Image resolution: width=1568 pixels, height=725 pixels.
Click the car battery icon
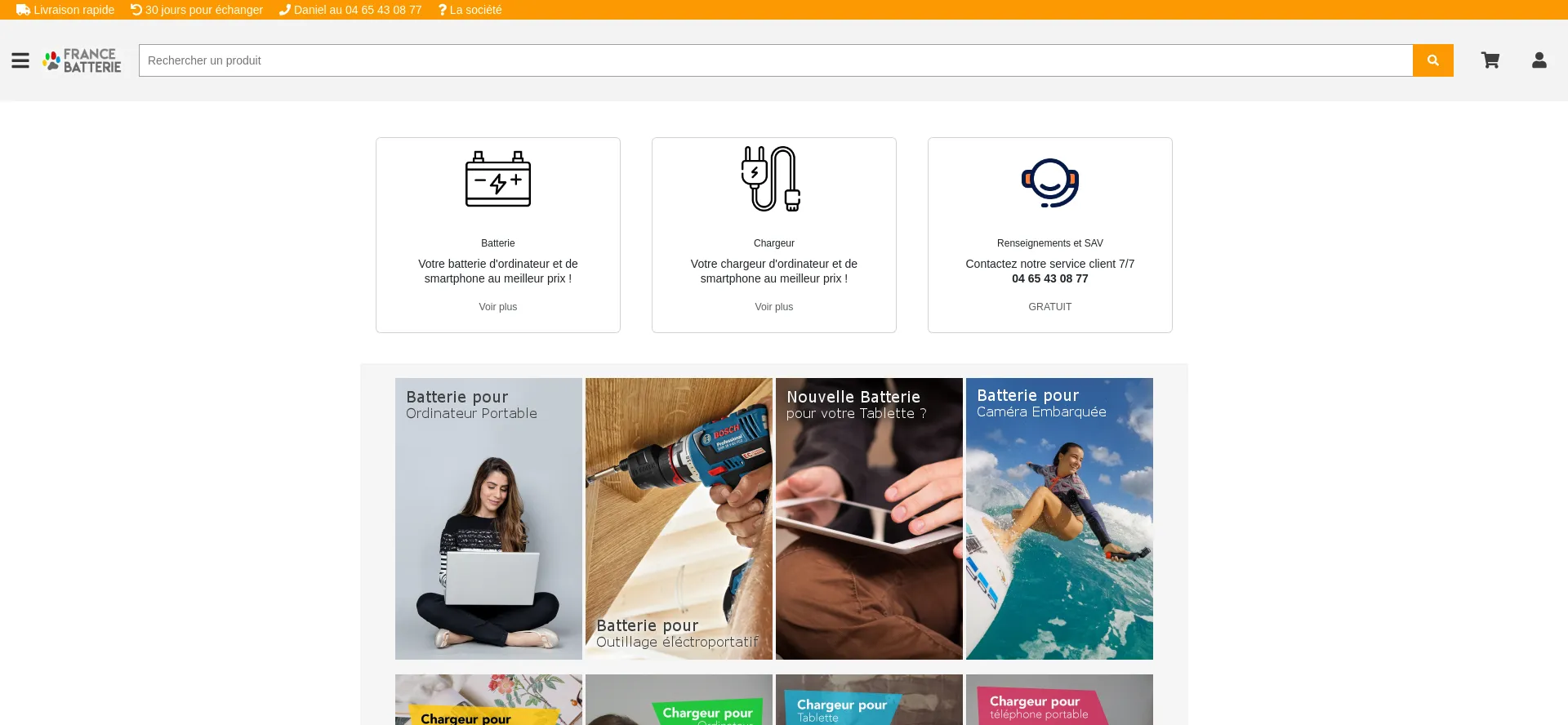coord(498,179)
